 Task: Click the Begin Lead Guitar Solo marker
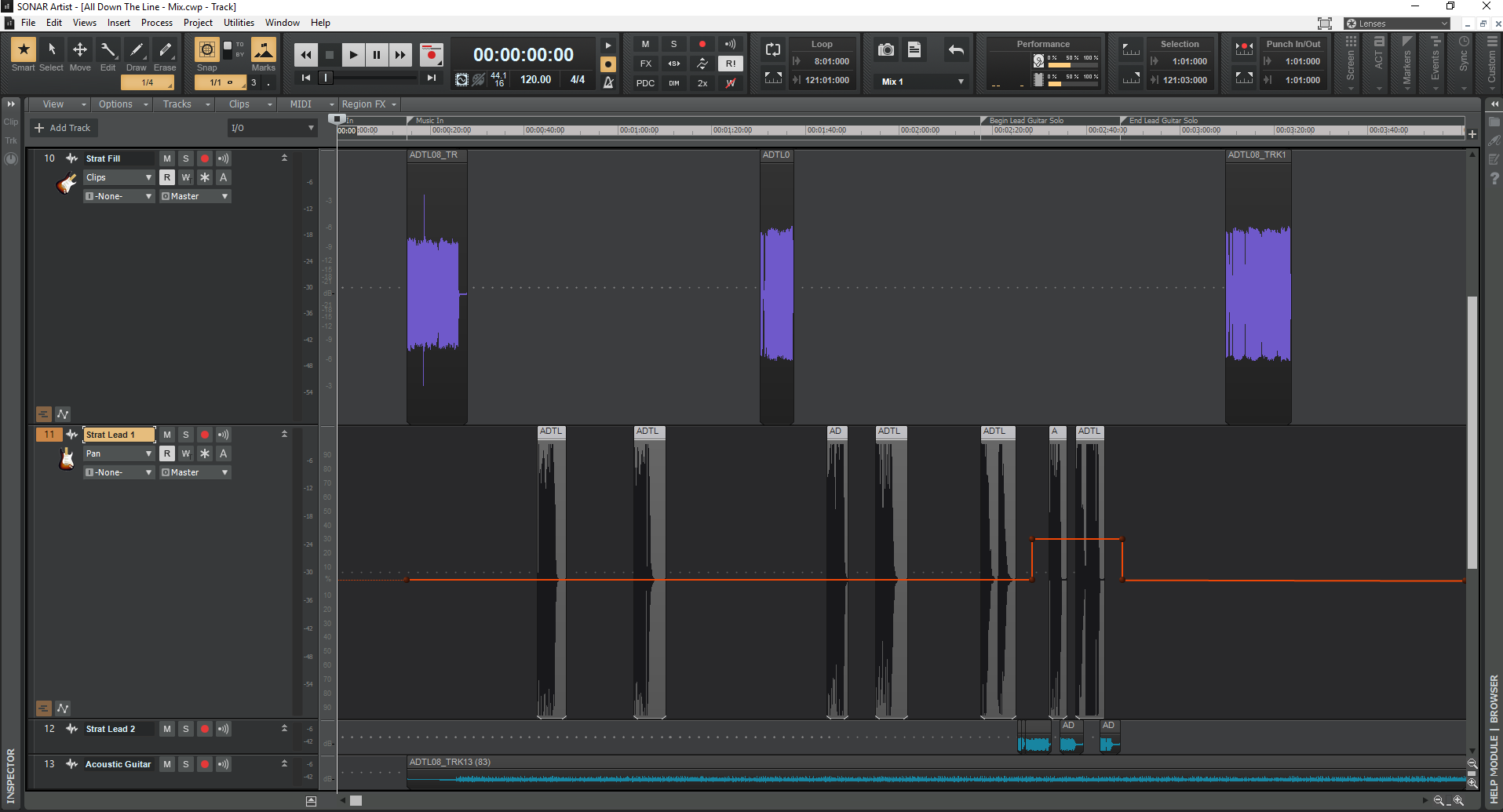(1020, 121)
